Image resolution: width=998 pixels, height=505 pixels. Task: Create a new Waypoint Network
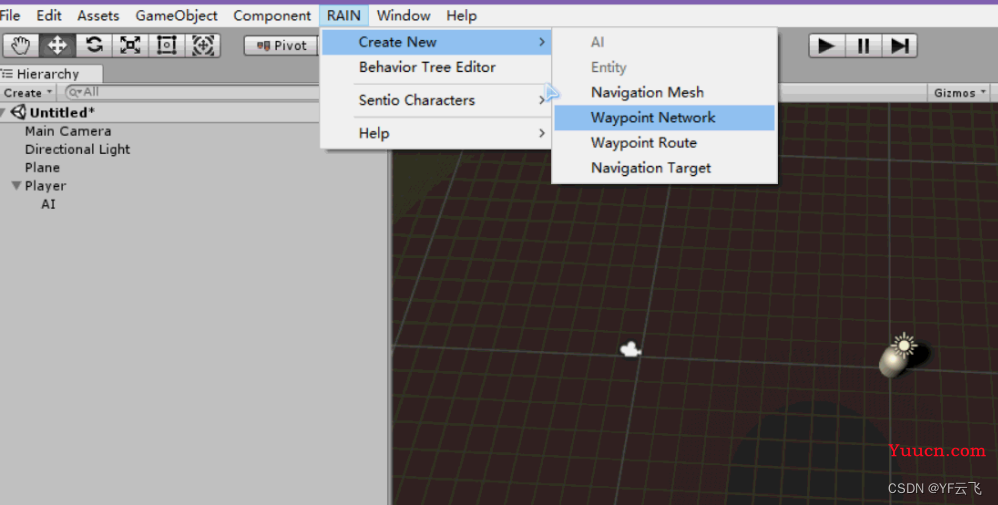point(664,118)
